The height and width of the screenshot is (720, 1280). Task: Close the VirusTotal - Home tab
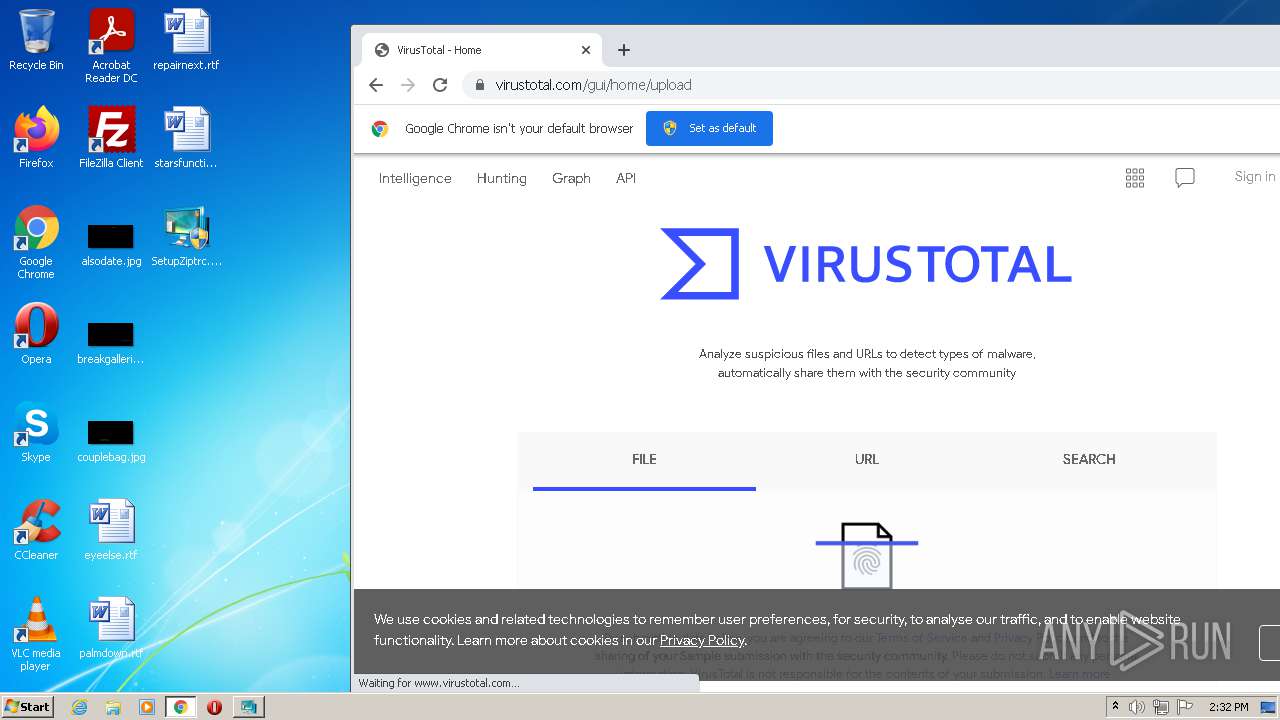point(586,50)
